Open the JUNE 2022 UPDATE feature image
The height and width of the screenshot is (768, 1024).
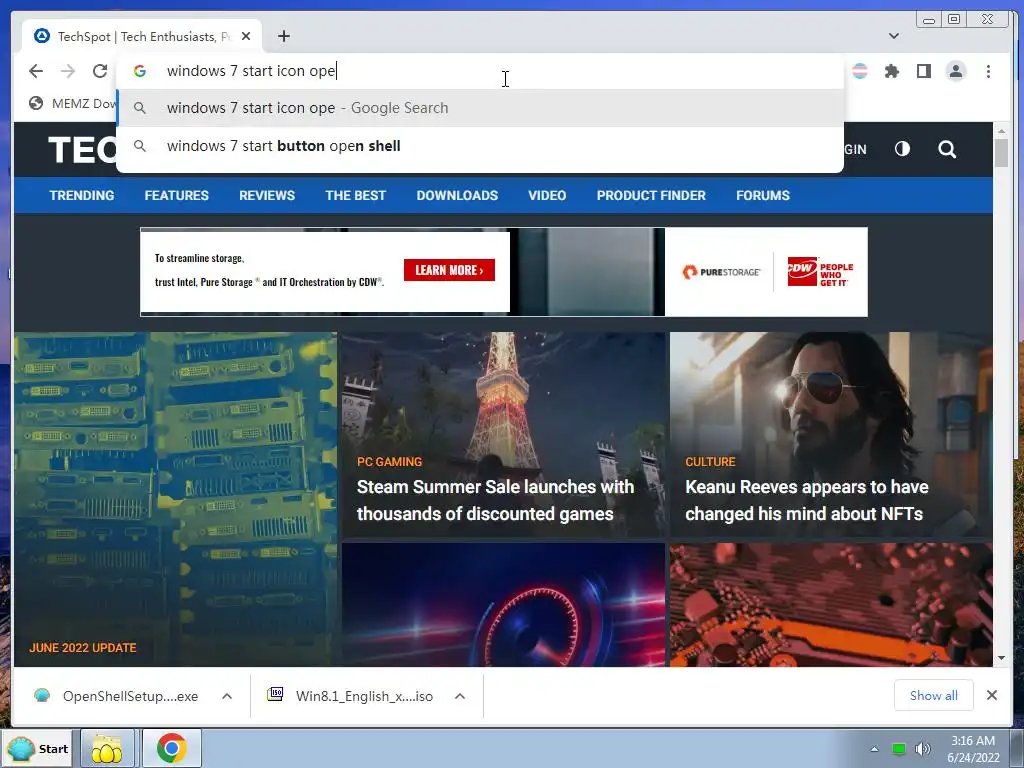tap(175, 500)
